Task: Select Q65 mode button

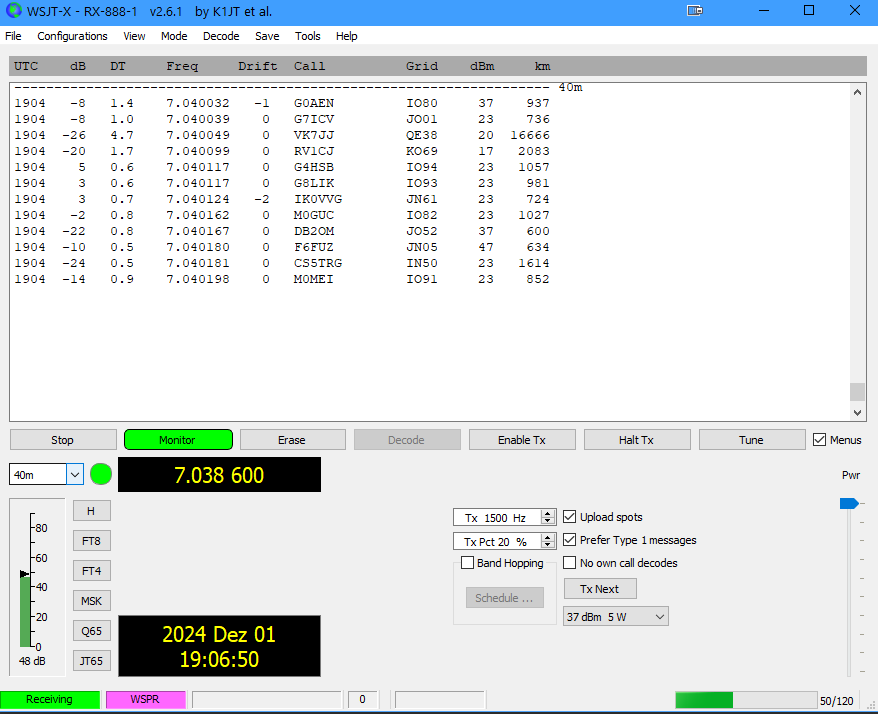Action: [91, 631]
